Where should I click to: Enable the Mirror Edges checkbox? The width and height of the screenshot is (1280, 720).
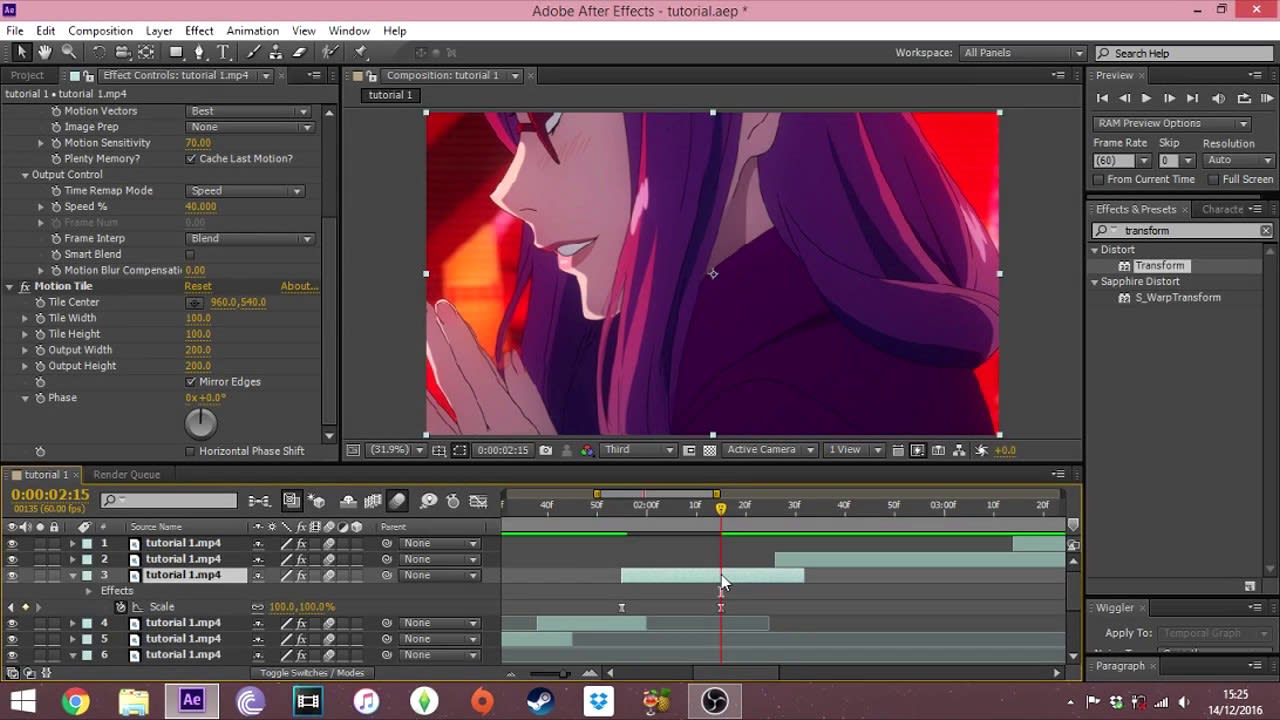click(x=191, y=381)
